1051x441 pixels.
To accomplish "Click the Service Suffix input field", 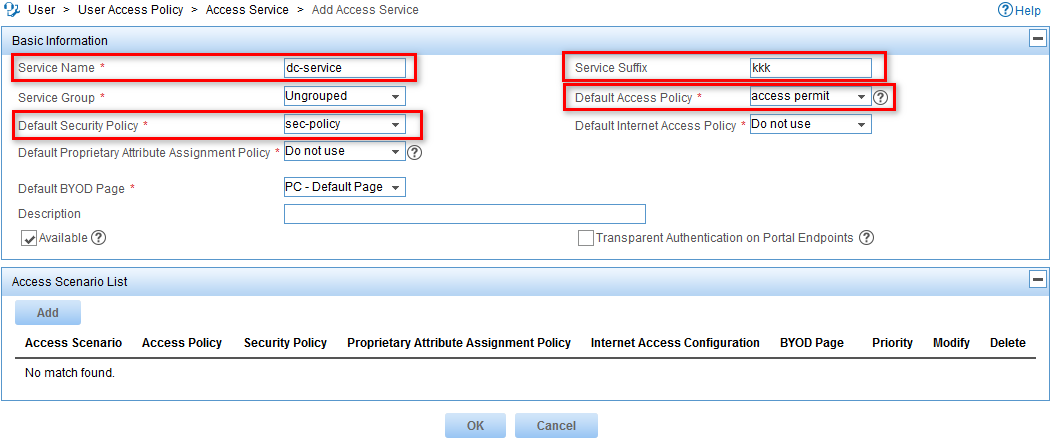I will coord(810,68).
